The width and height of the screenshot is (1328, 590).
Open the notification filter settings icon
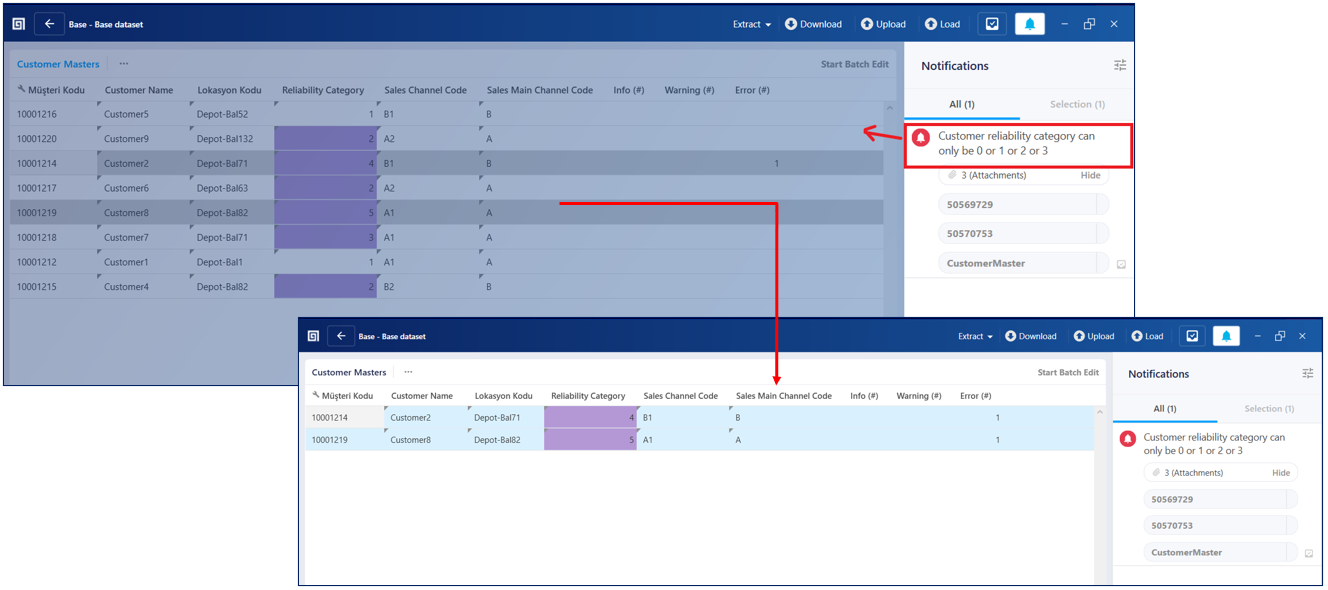[x=1120, y=65]
